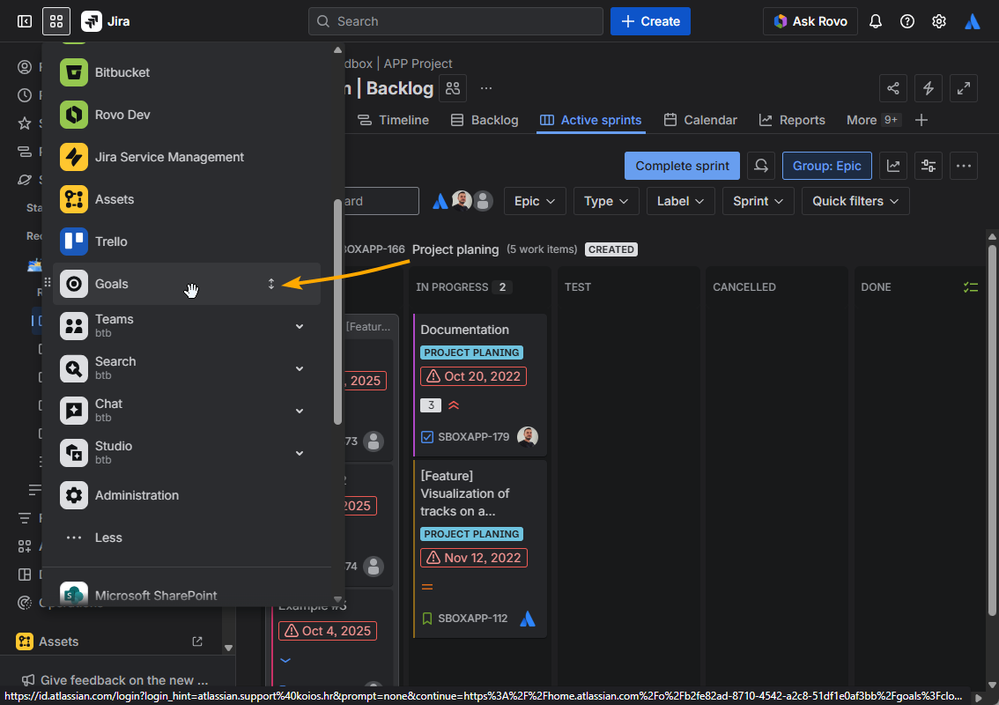This screenshot has height=705, width=999.
Task: Open board insights chart icon
Action: point(893,166)
